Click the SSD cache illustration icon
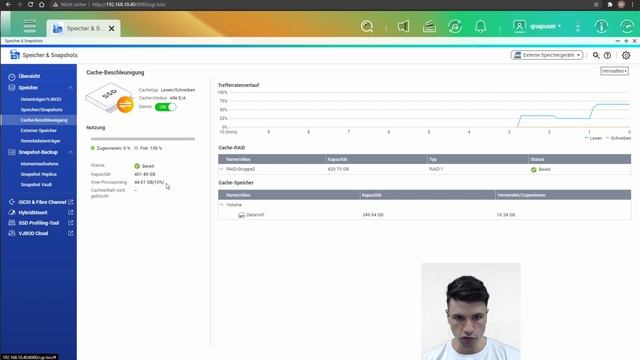The image size is (640, 360). (x=109, y=98)
